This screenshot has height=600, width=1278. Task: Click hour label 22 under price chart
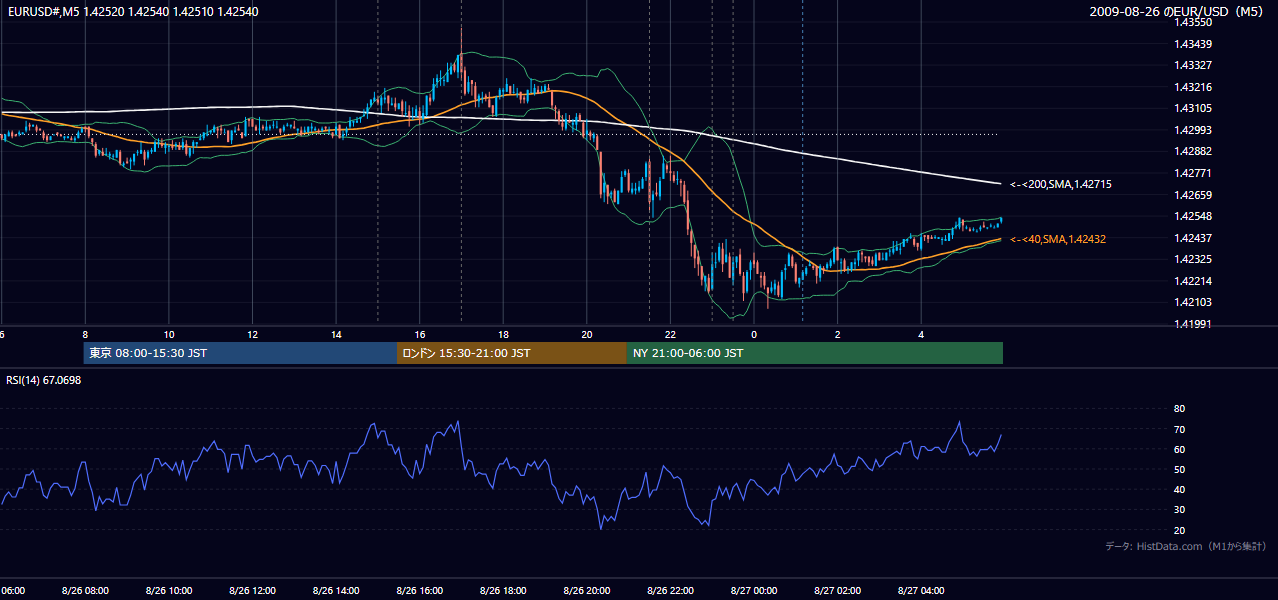(x=671, y=334)
